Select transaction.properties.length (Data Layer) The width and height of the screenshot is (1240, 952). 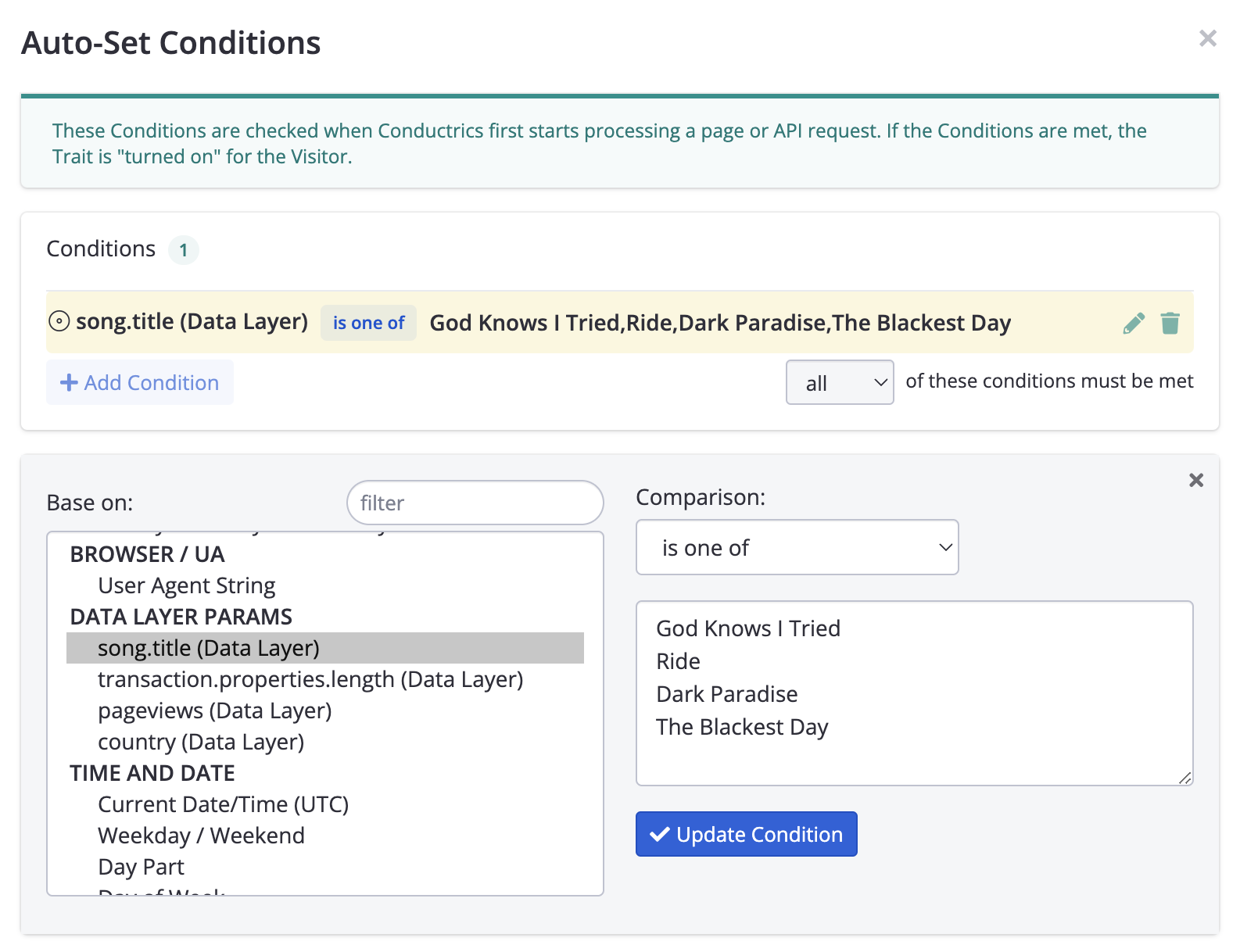310,679
